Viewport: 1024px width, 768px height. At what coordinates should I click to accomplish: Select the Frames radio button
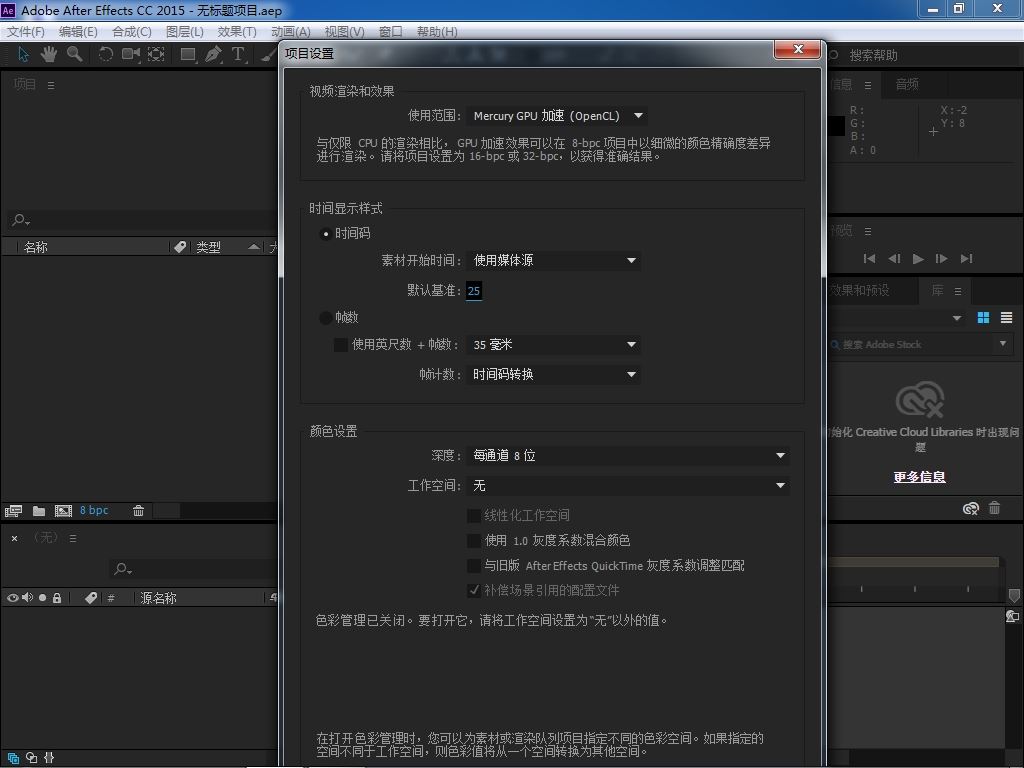(326, 318)
